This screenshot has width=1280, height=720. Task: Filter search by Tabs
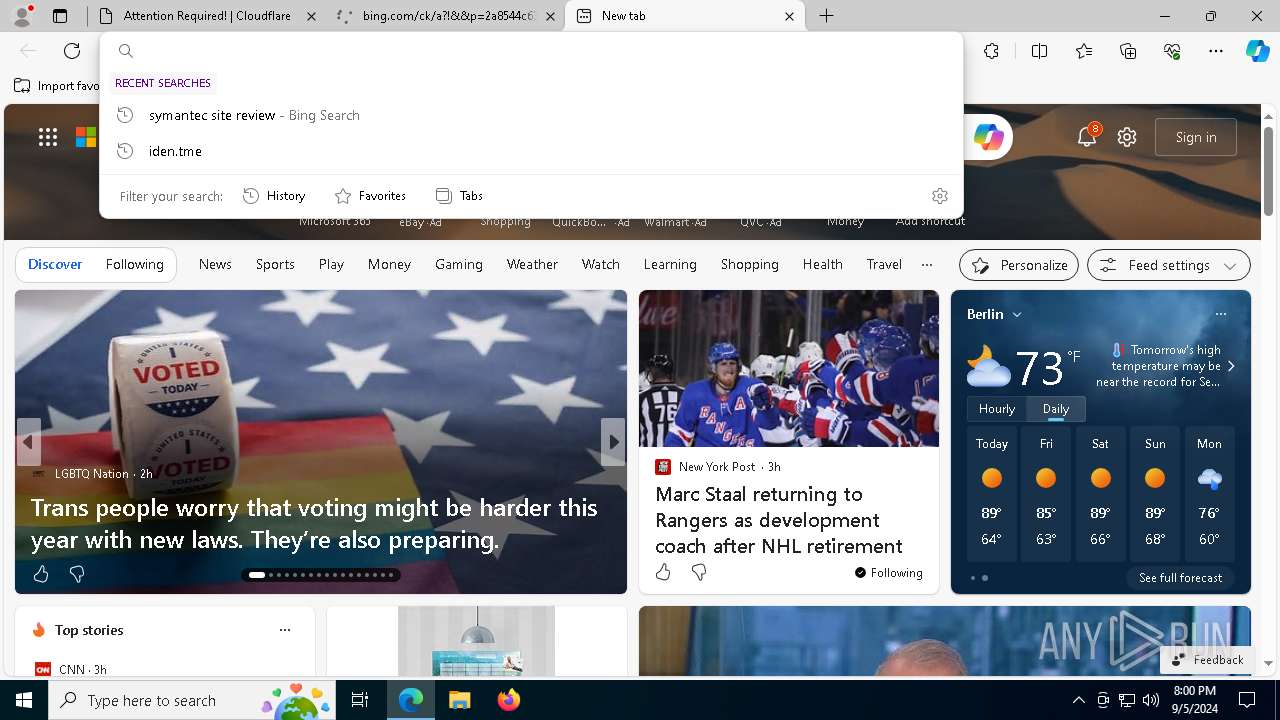pyautogui.click(x=459, y=196)
